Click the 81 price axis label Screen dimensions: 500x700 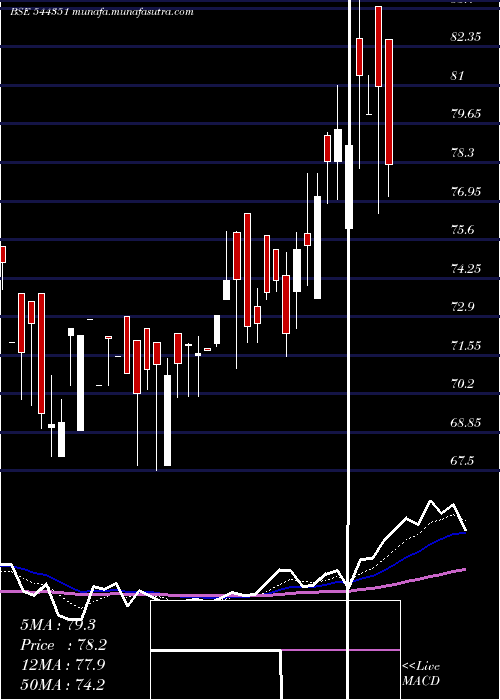458,76
